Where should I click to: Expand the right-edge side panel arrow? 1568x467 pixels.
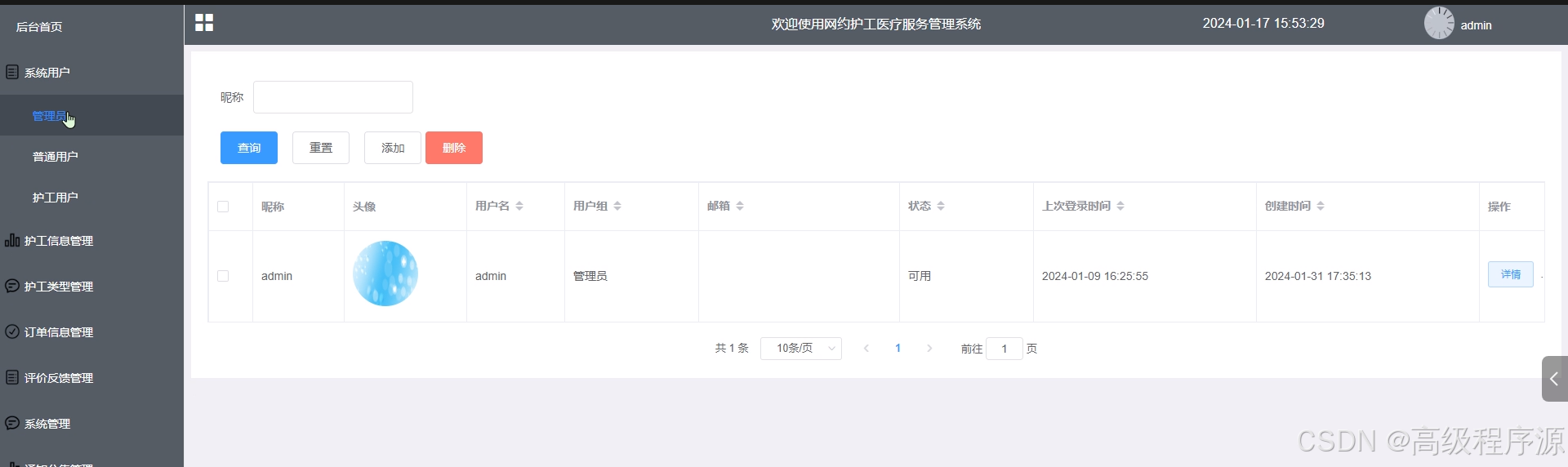click(x=1555, y=379)
